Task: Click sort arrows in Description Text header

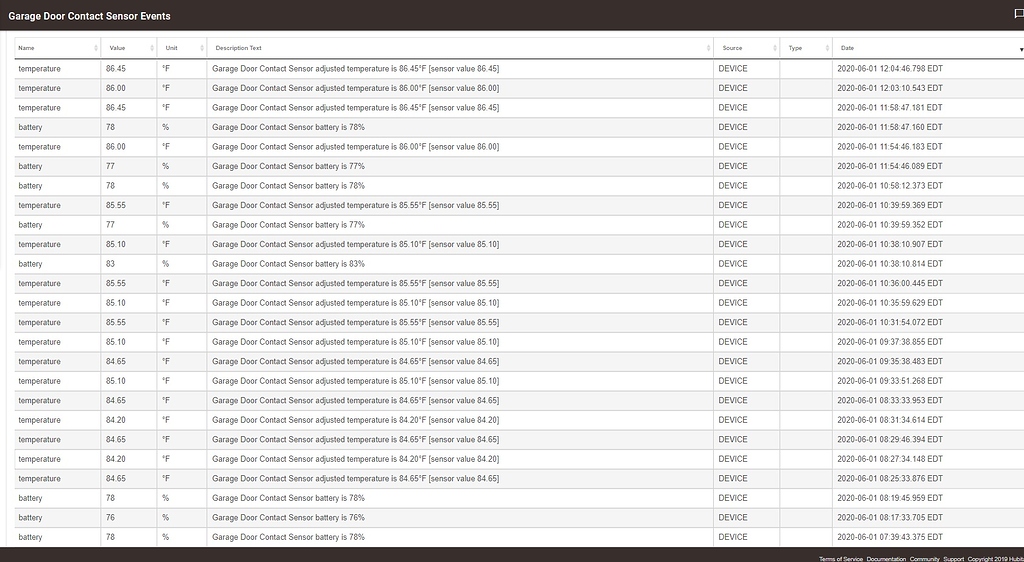Action: click(x=709, y=48)
